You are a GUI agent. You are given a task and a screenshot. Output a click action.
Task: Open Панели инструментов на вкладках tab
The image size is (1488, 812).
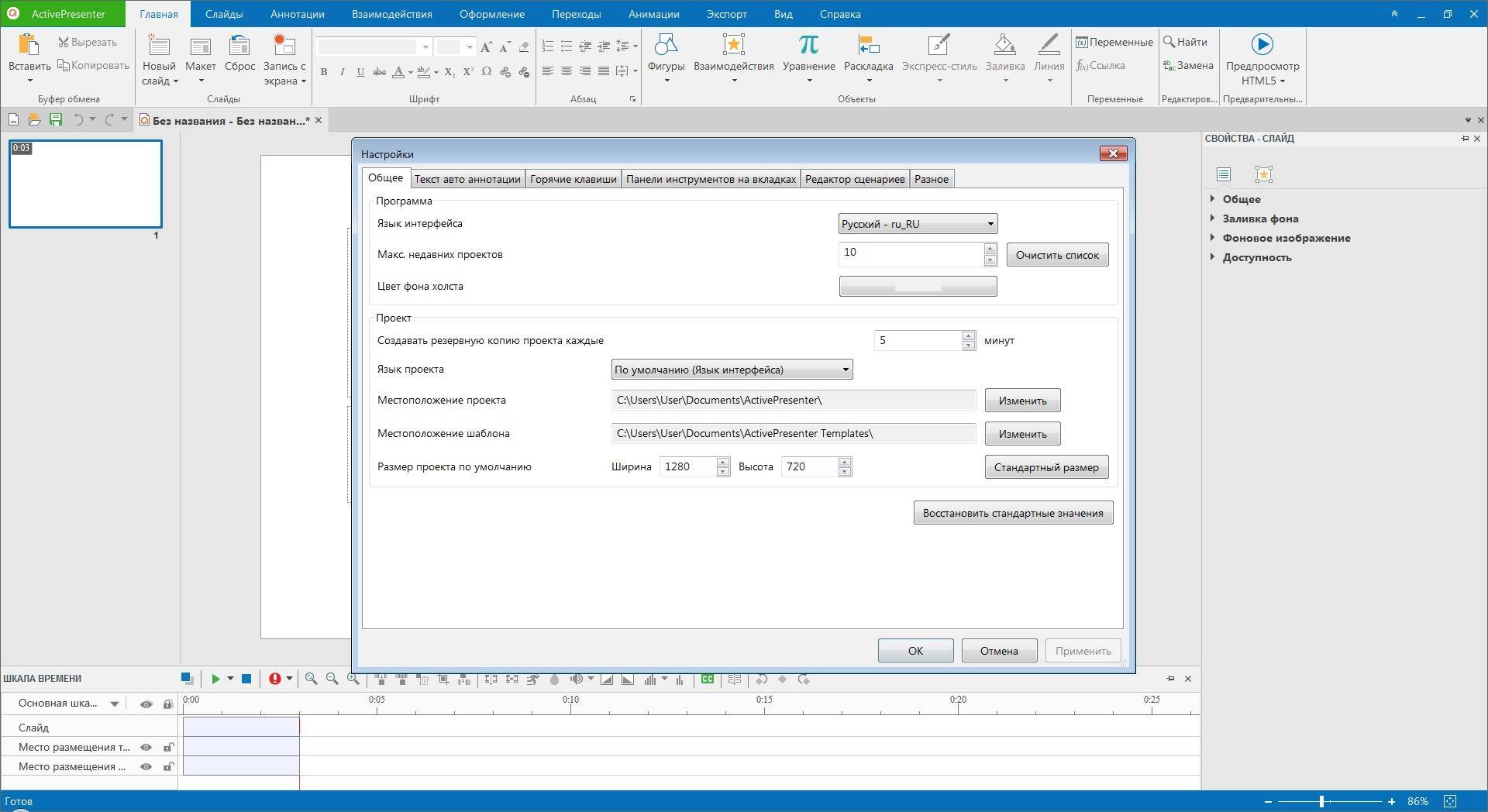pyautogui.click(x=711, y=179)
